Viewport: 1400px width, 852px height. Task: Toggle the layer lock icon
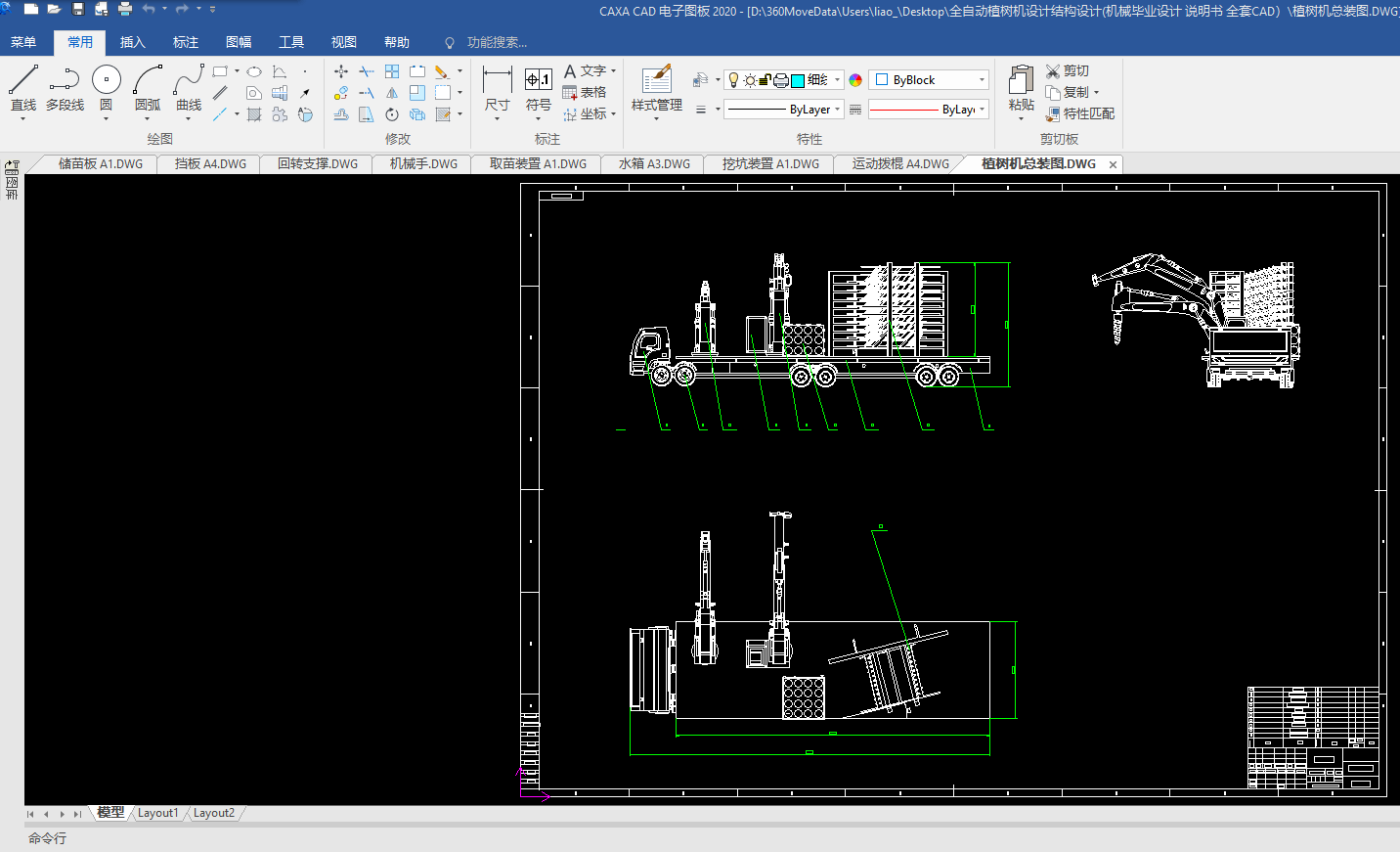766,80
